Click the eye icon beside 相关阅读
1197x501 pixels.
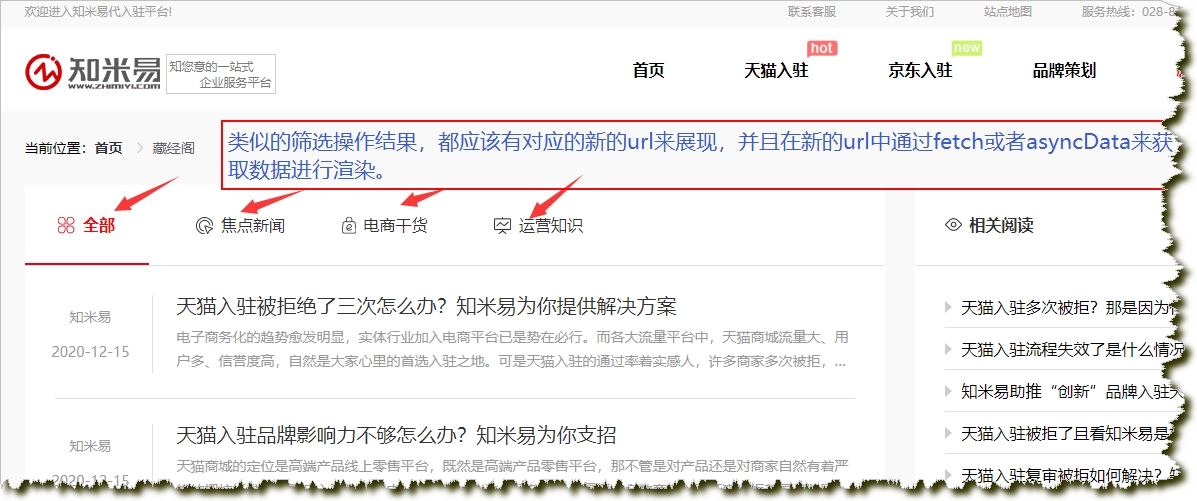coord(953,225)
